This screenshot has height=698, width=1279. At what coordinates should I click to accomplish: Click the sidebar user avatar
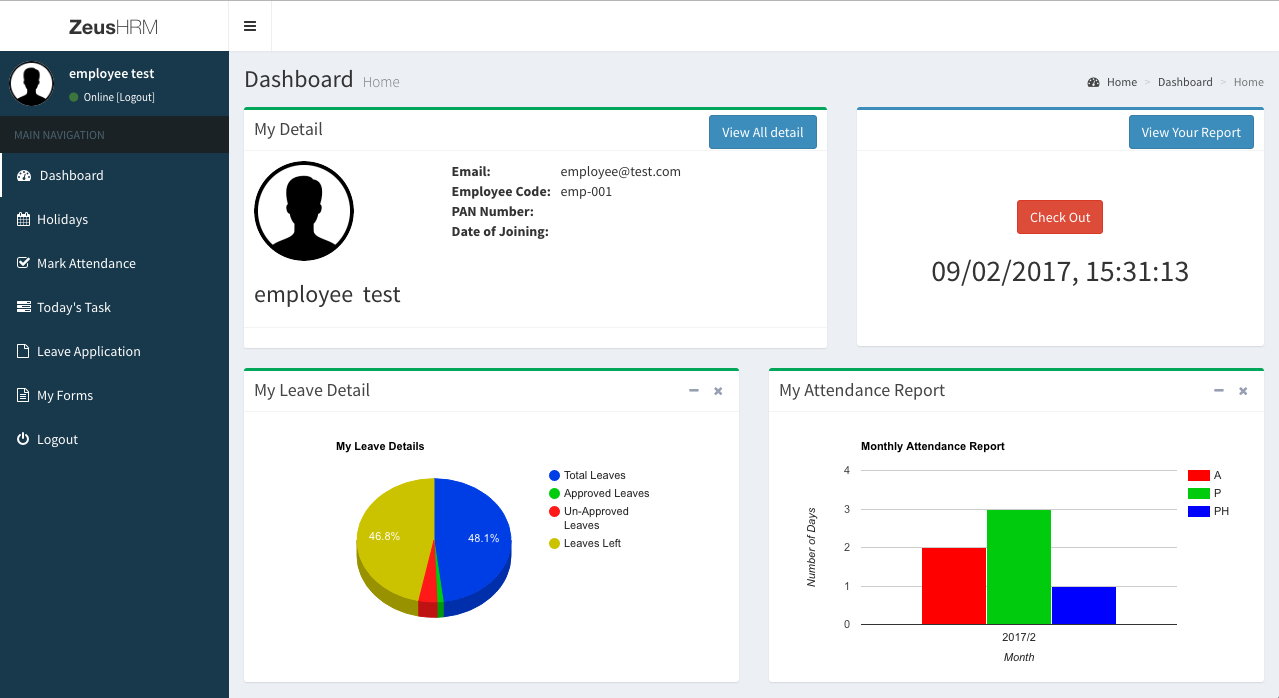(x=32, y=84)
